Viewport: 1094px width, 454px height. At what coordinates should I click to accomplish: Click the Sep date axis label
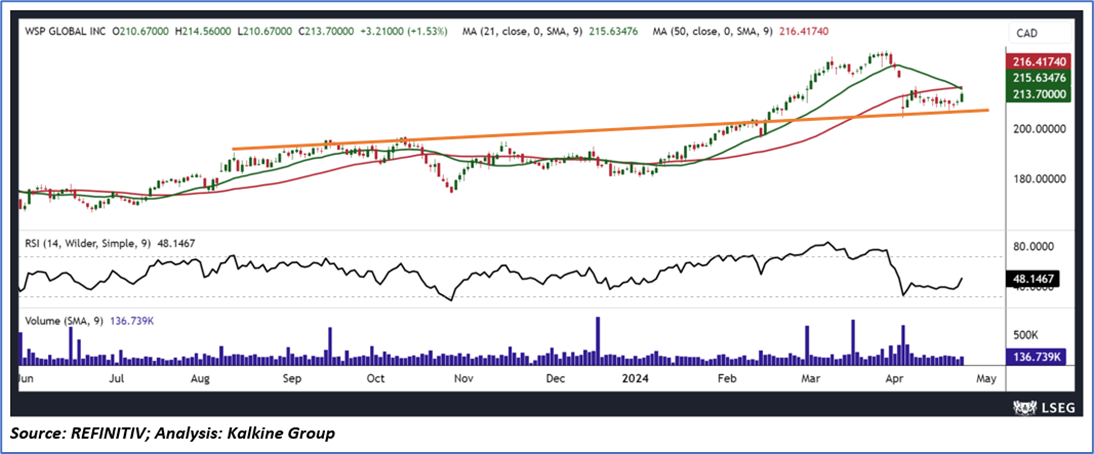click(x=292, y=379)
